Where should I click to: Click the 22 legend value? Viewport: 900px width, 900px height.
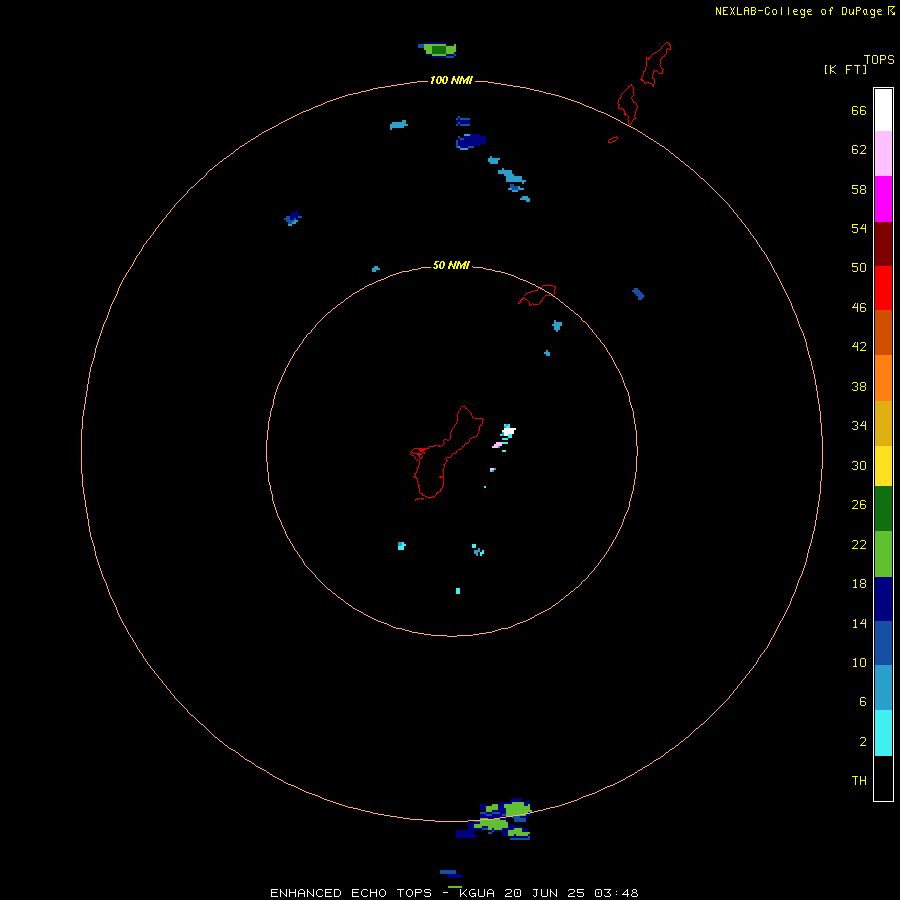(x=859, y=544)
